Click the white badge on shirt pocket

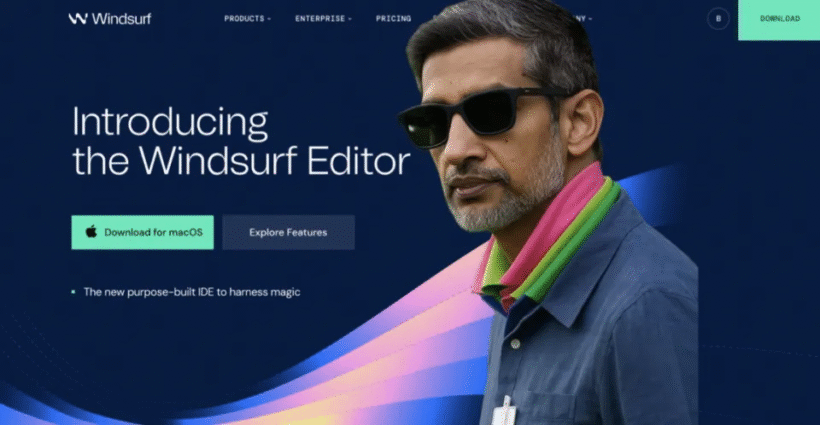[x=504, y=412]
